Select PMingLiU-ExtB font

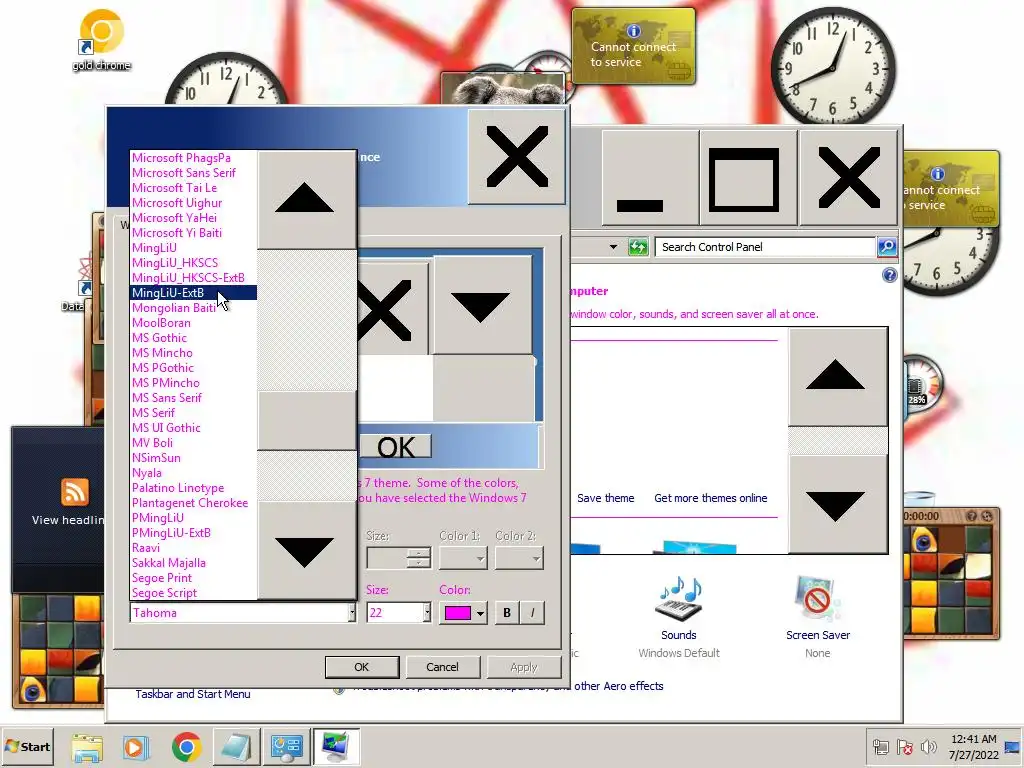tap(193, 534)
